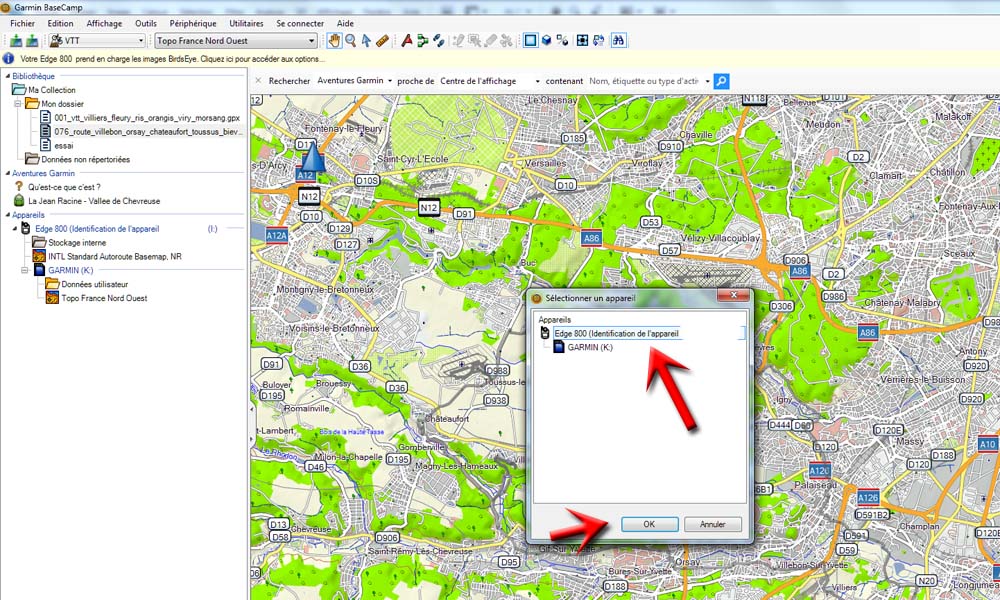The width and height of the screenshot is (1000, 600).
Task: Open the Aide menu
Action: pos(345,23)
